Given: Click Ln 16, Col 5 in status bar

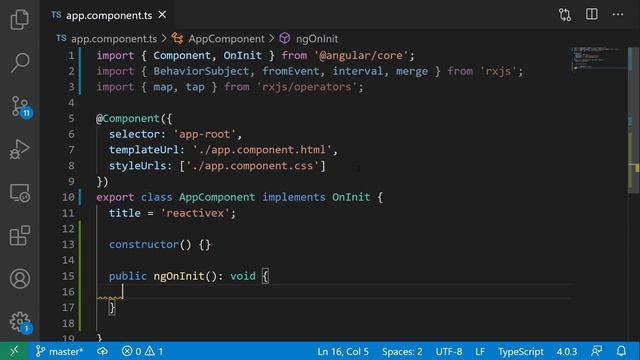Looking at the screenshot, I should [x=343, y=351].
